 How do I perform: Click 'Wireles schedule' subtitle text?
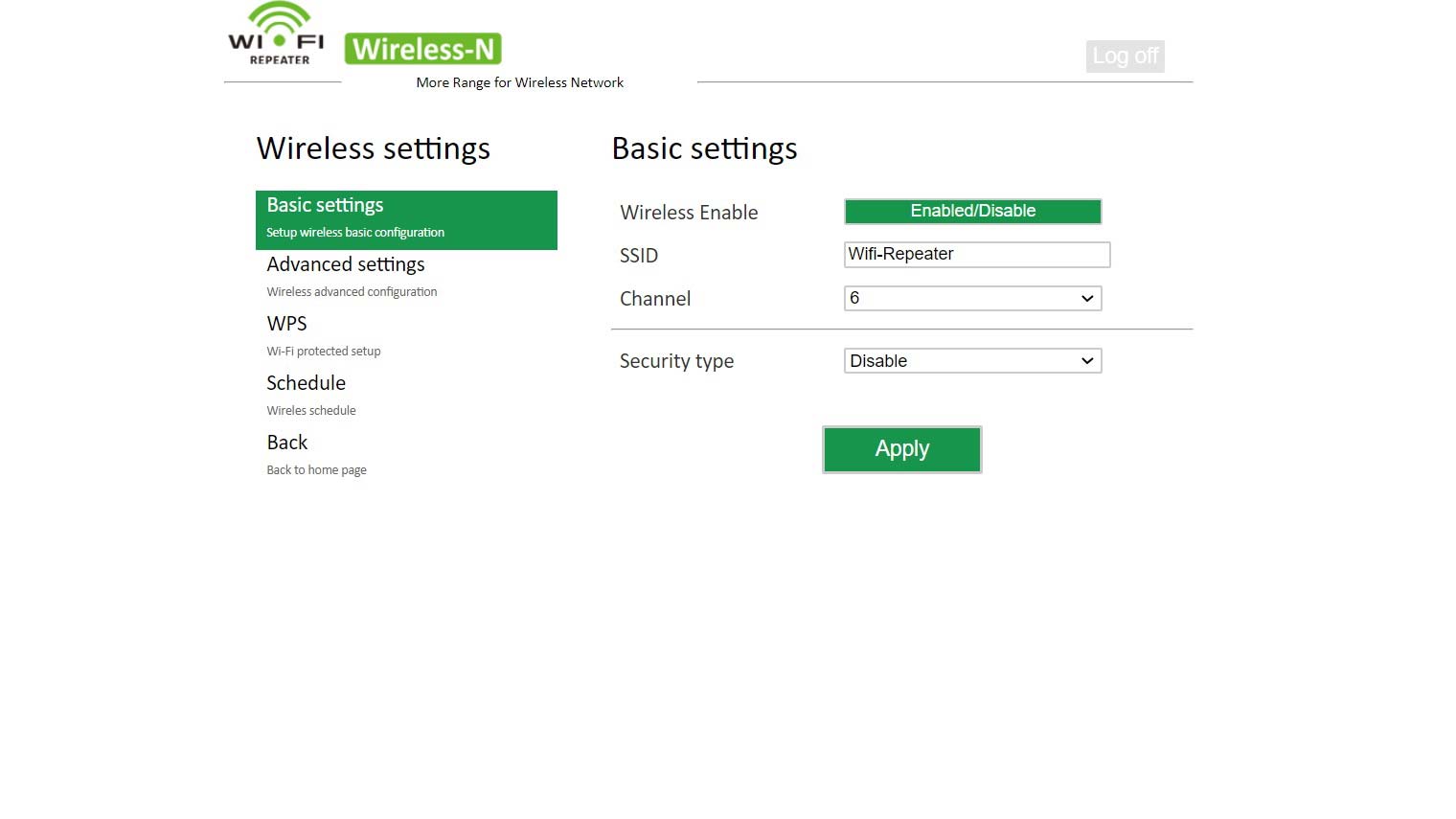tap(311, 411)
